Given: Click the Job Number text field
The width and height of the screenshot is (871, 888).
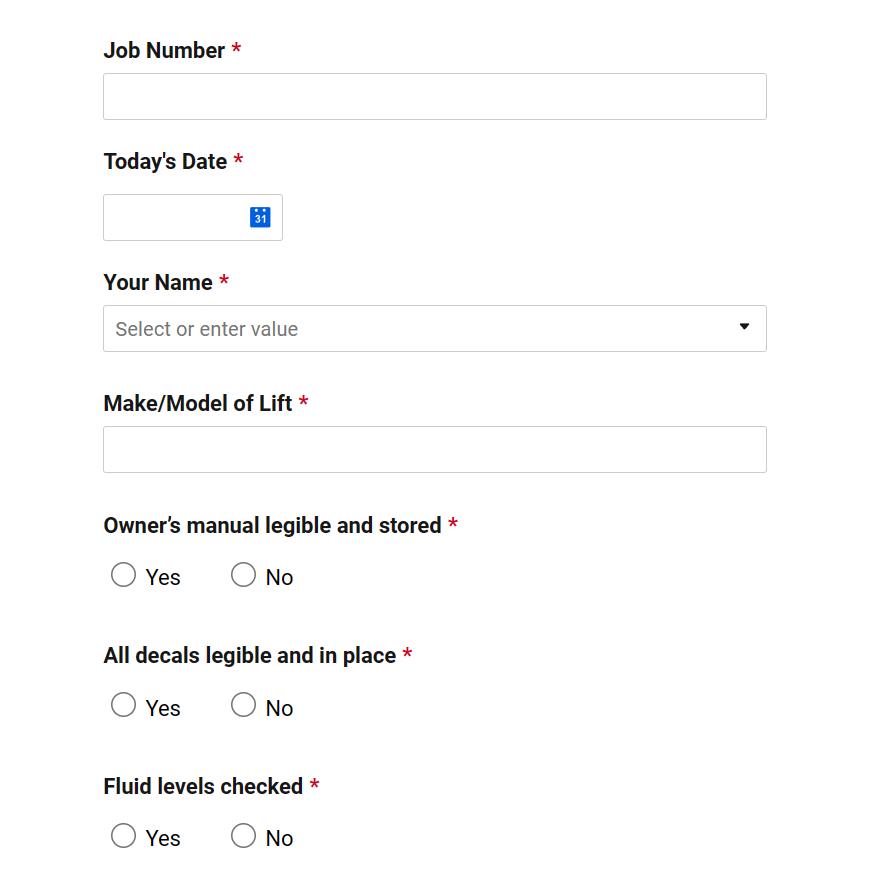Looking at the screenshot, I should point(434,96).
